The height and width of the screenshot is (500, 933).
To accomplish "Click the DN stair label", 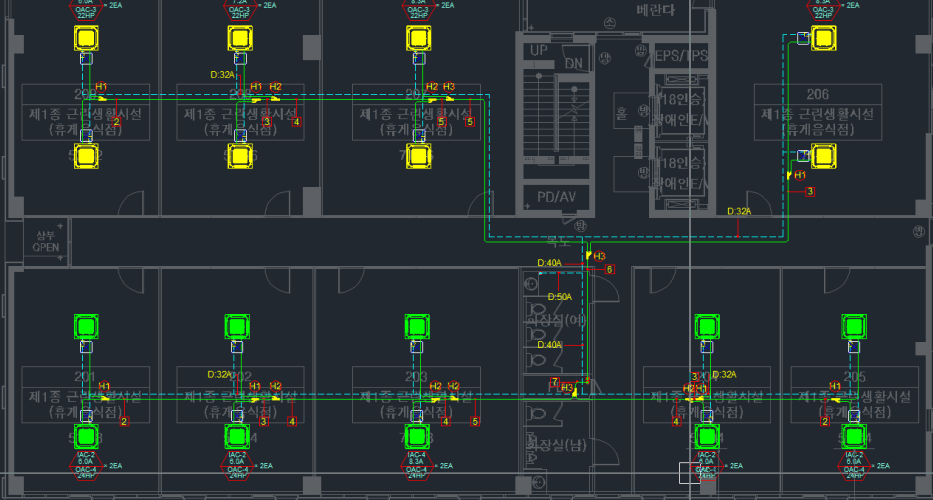I will pos(573,63).
